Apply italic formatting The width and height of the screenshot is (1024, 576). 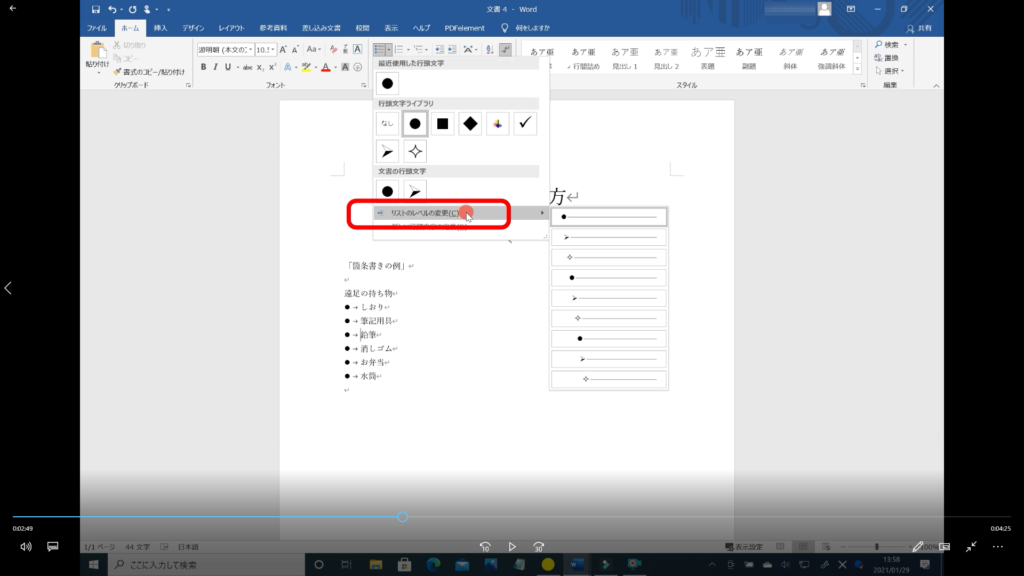(215, 67)
